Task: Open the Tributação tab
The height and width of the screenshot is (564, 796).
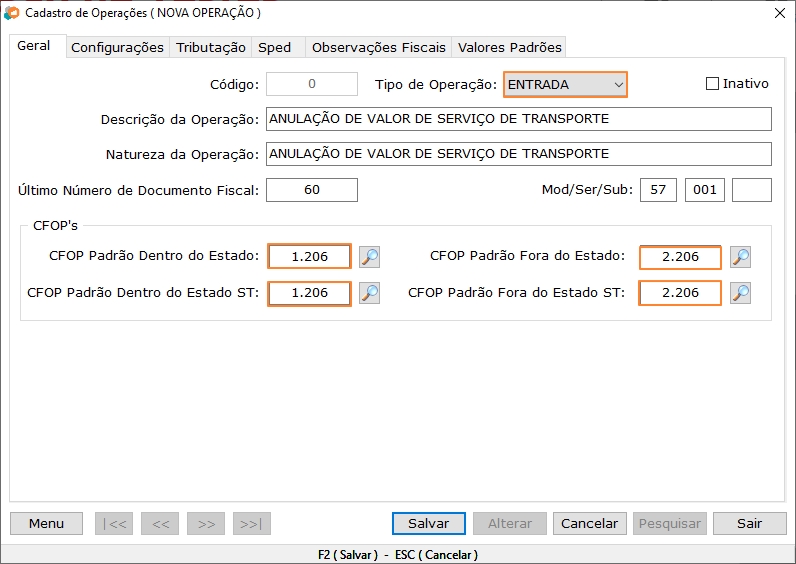Action: (x=211, y=47)
